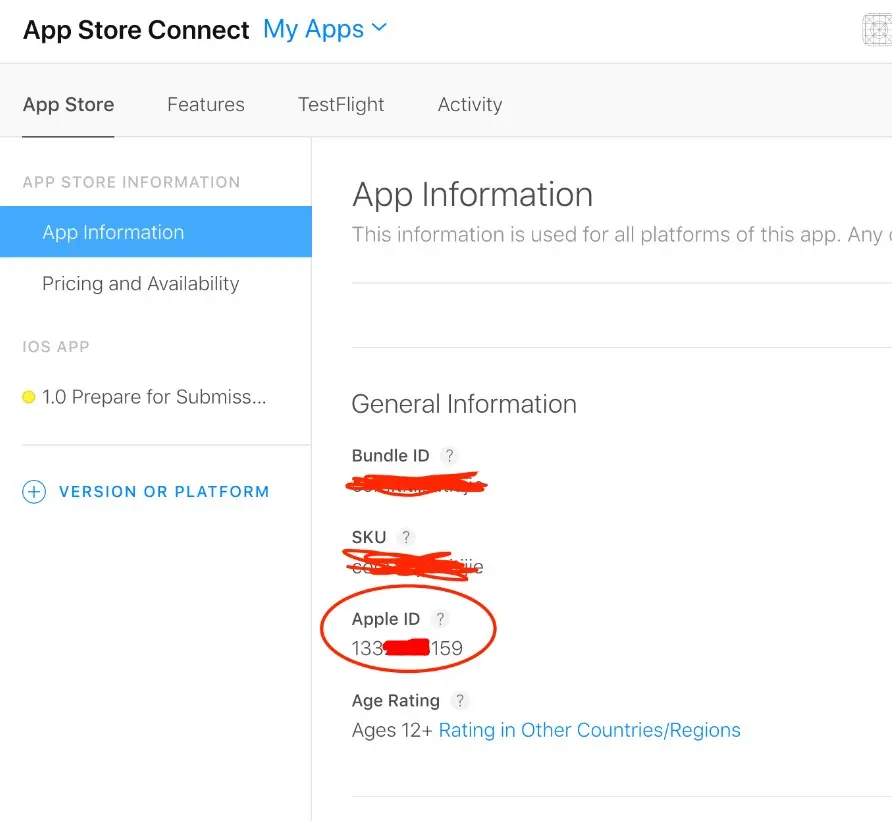
Task: Add a new VERSION OR PLATFORM
Action: coord(164,492)
